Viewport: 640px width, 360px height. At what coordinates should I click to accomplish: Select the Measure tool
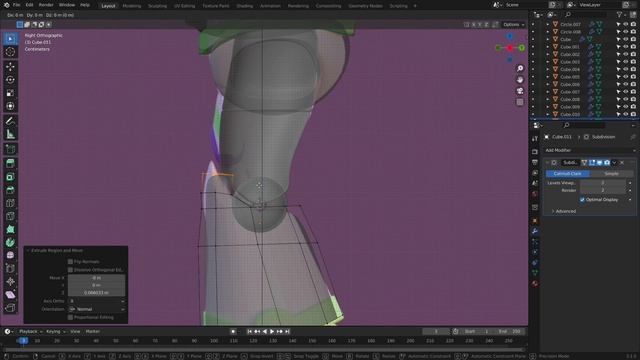[10, 134]
